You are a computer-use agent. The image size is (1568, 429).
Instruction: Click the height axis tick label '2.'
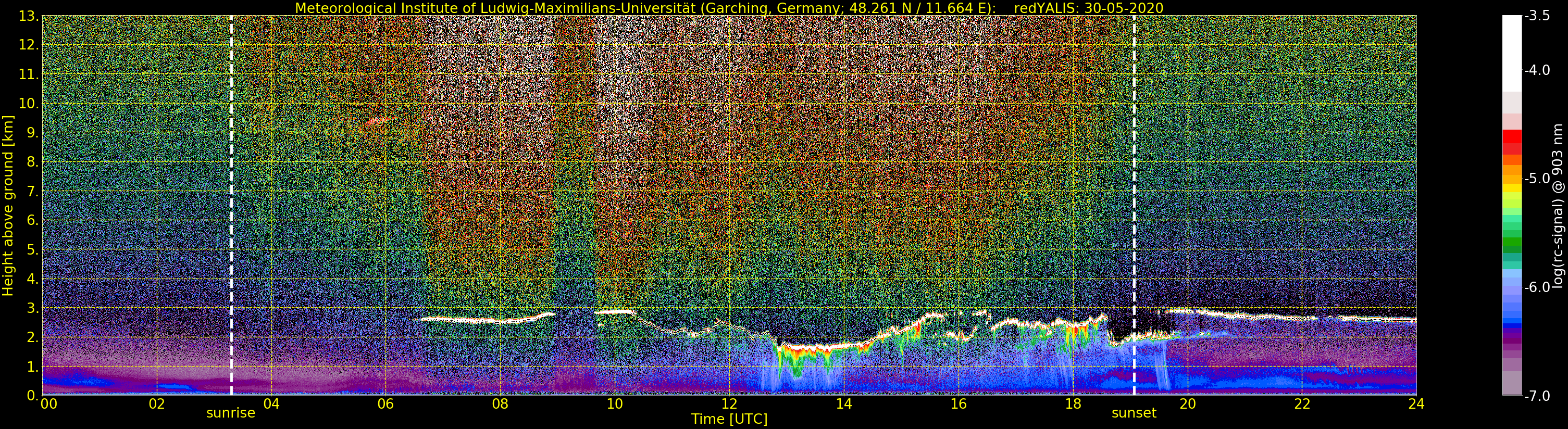coord(33,338)
